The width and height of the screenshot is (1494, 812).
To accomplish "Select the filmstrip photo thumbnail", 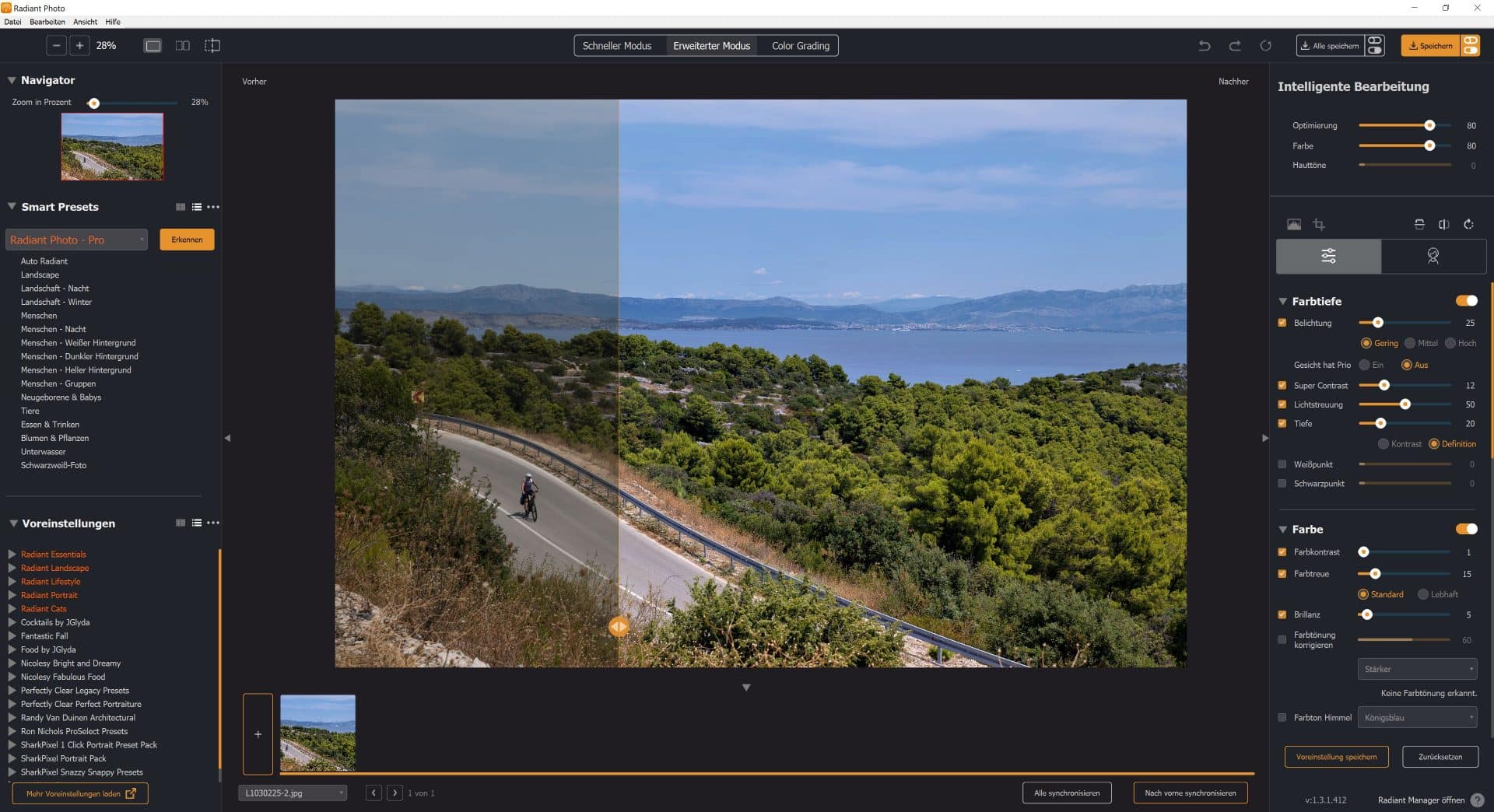I will 317,733.
